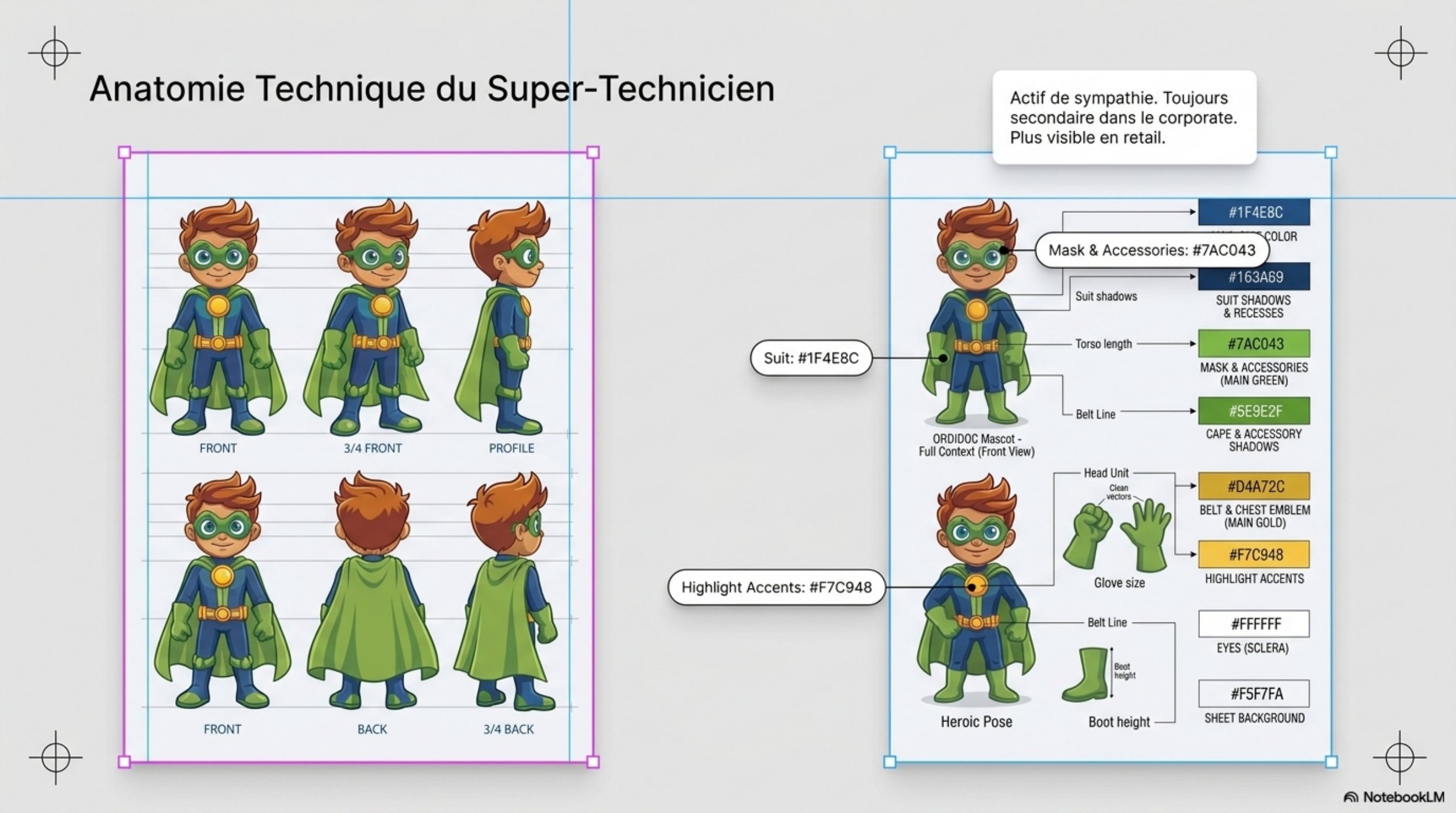Select the BACK view mascot figure
Viewport: 1456px width, 813px height.
(x=371, y=592)
